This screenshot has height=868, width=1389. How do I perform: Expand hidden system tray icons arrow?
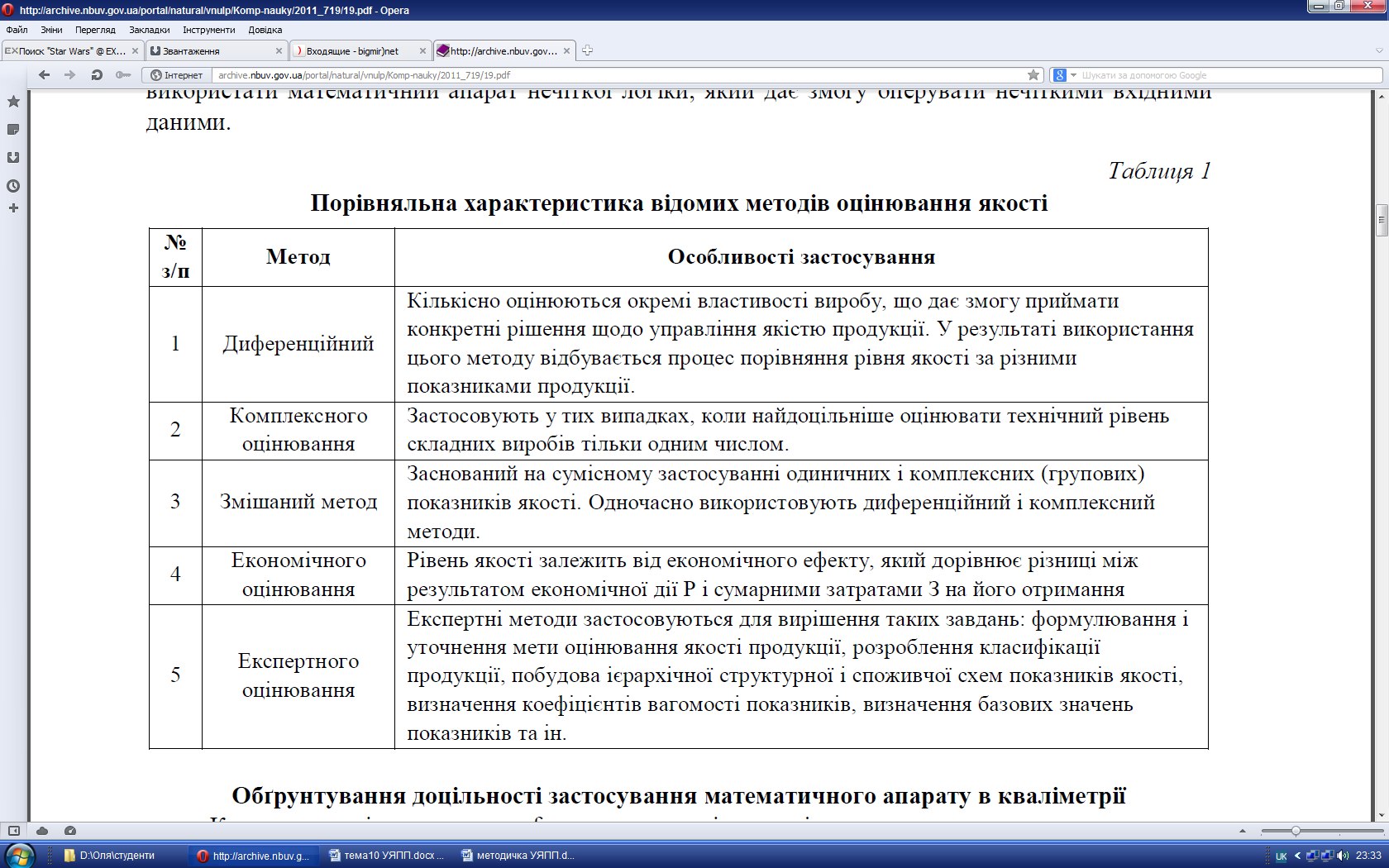[1297, 856]
